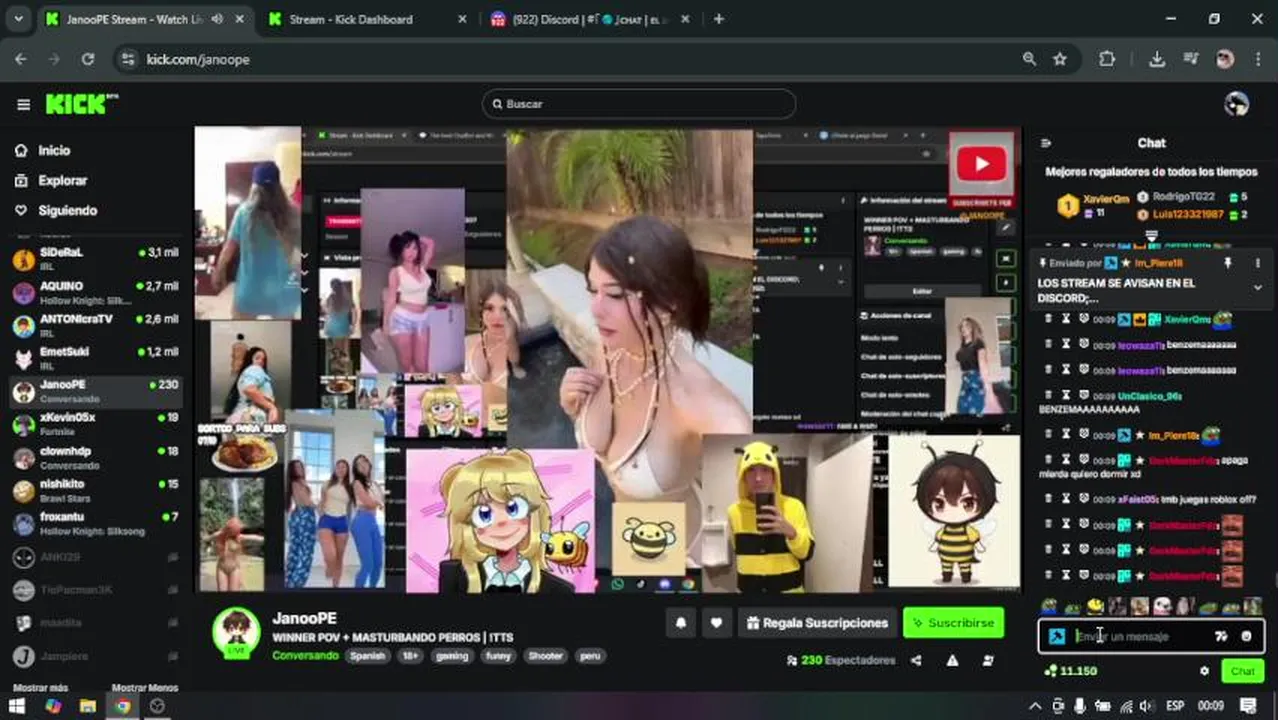Open a new browser tab
Viewport: 1278px width, 720px height.
(x=718, y=19)
